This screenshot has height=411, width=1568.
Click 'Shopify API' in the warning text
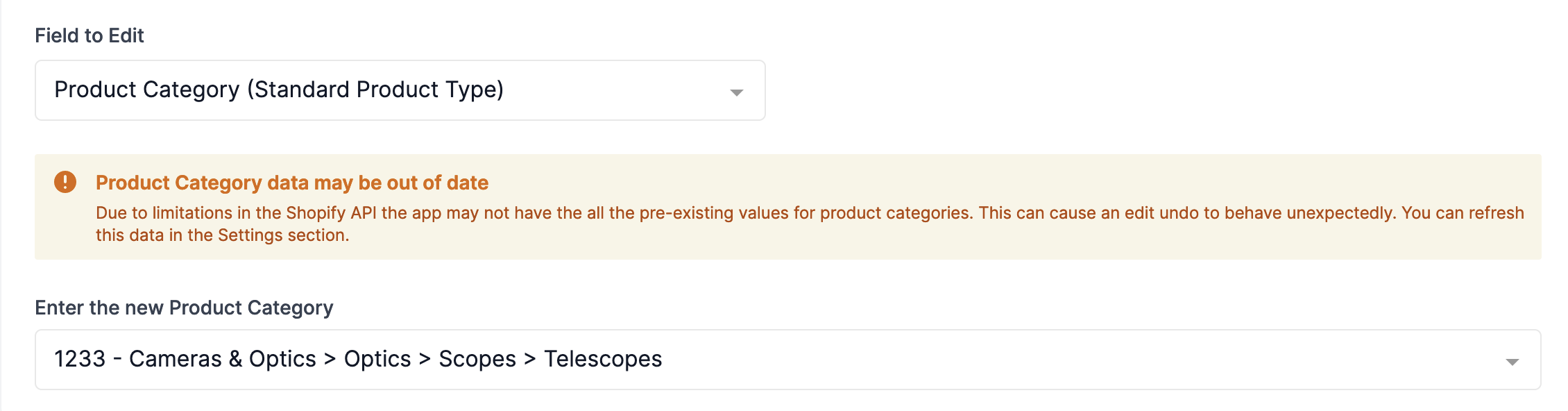click(331, 212)
